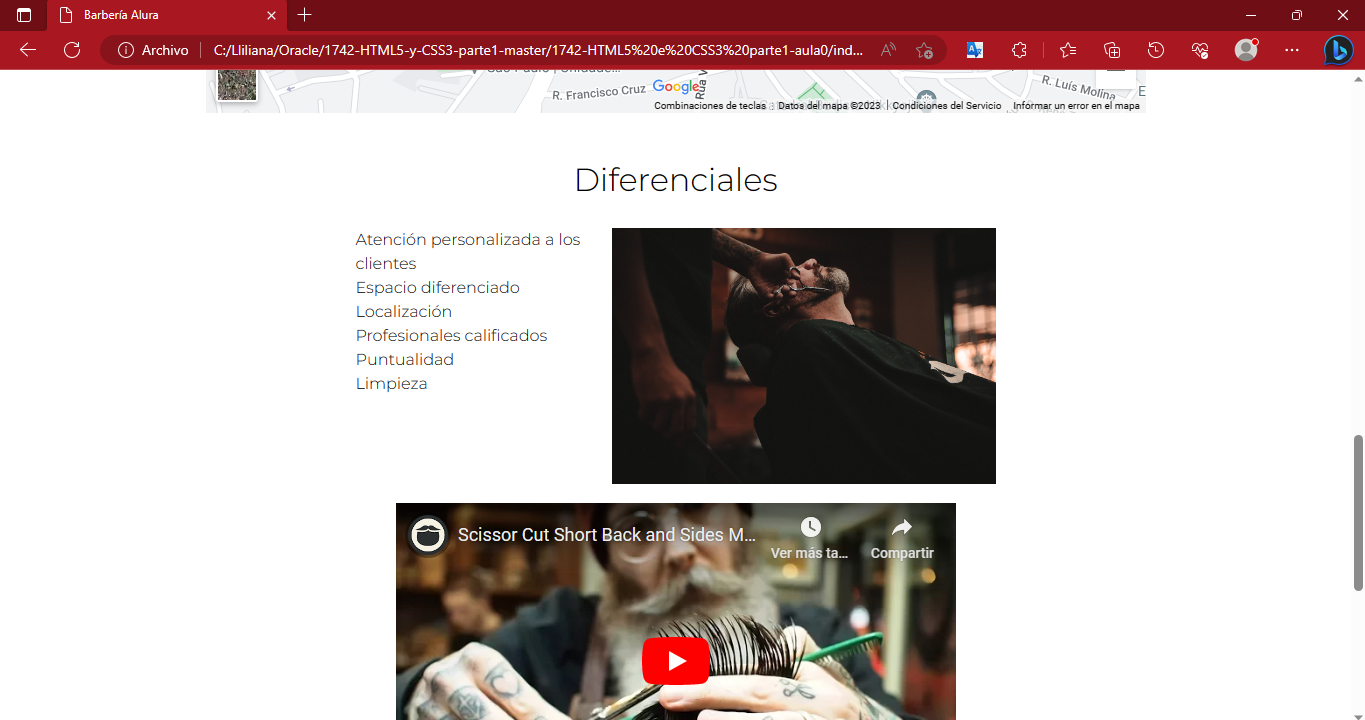Click the address bar file URL

click(x=538, y=50)
